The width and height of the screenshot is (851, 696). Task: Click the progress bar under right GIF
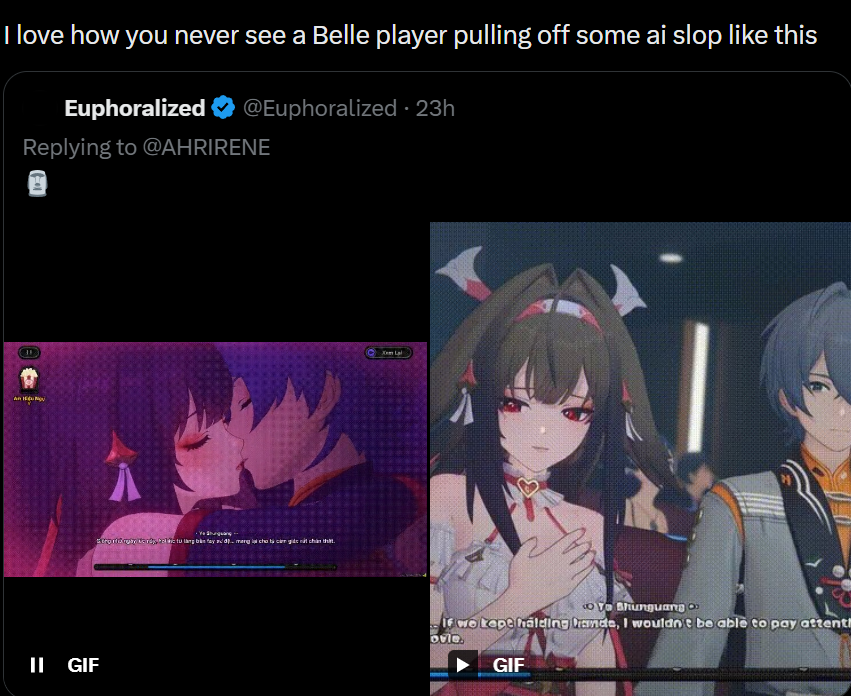click(x=640, y=675)
